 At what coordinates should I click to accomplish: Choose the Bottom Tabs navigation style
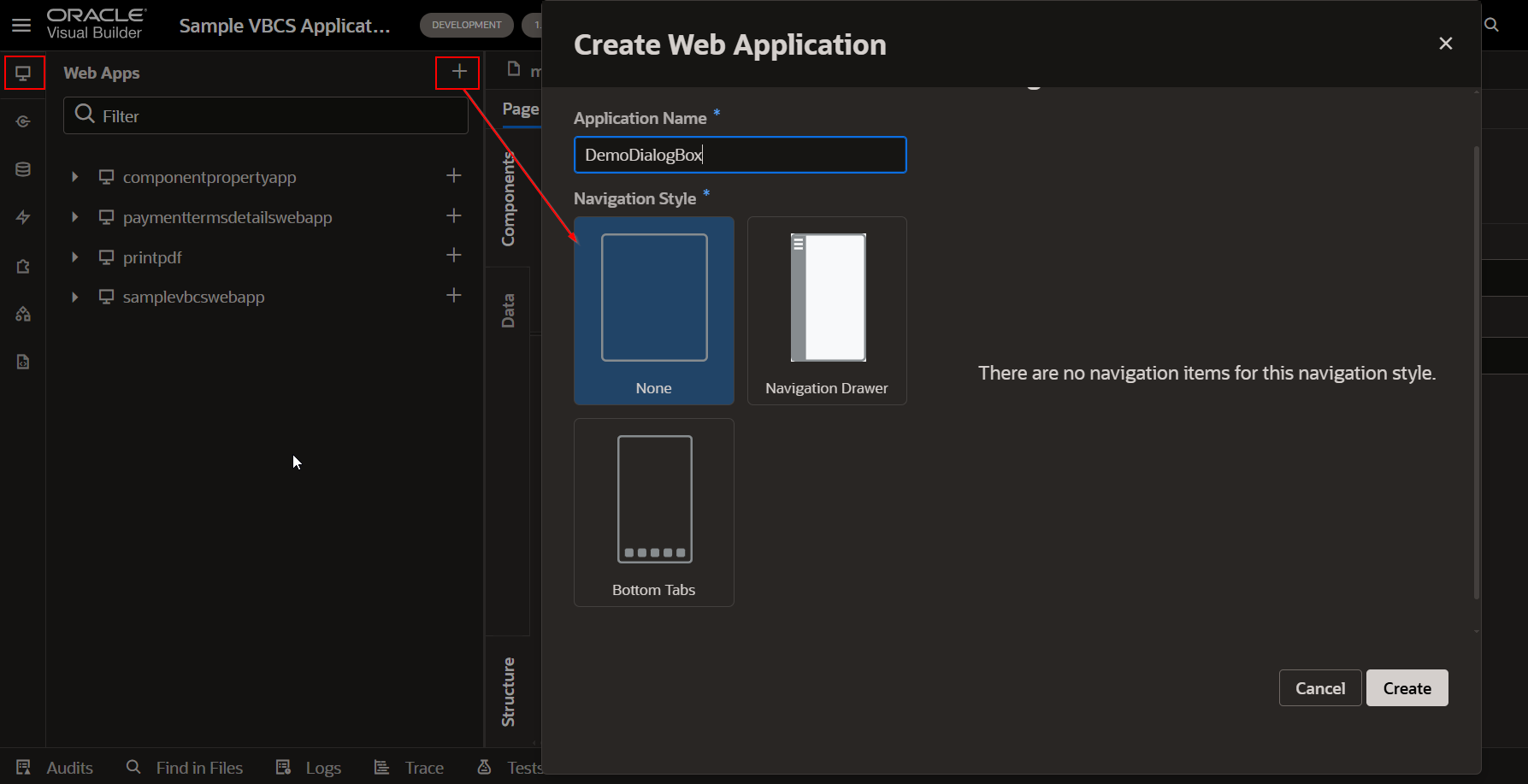click(x=654, y=512)
